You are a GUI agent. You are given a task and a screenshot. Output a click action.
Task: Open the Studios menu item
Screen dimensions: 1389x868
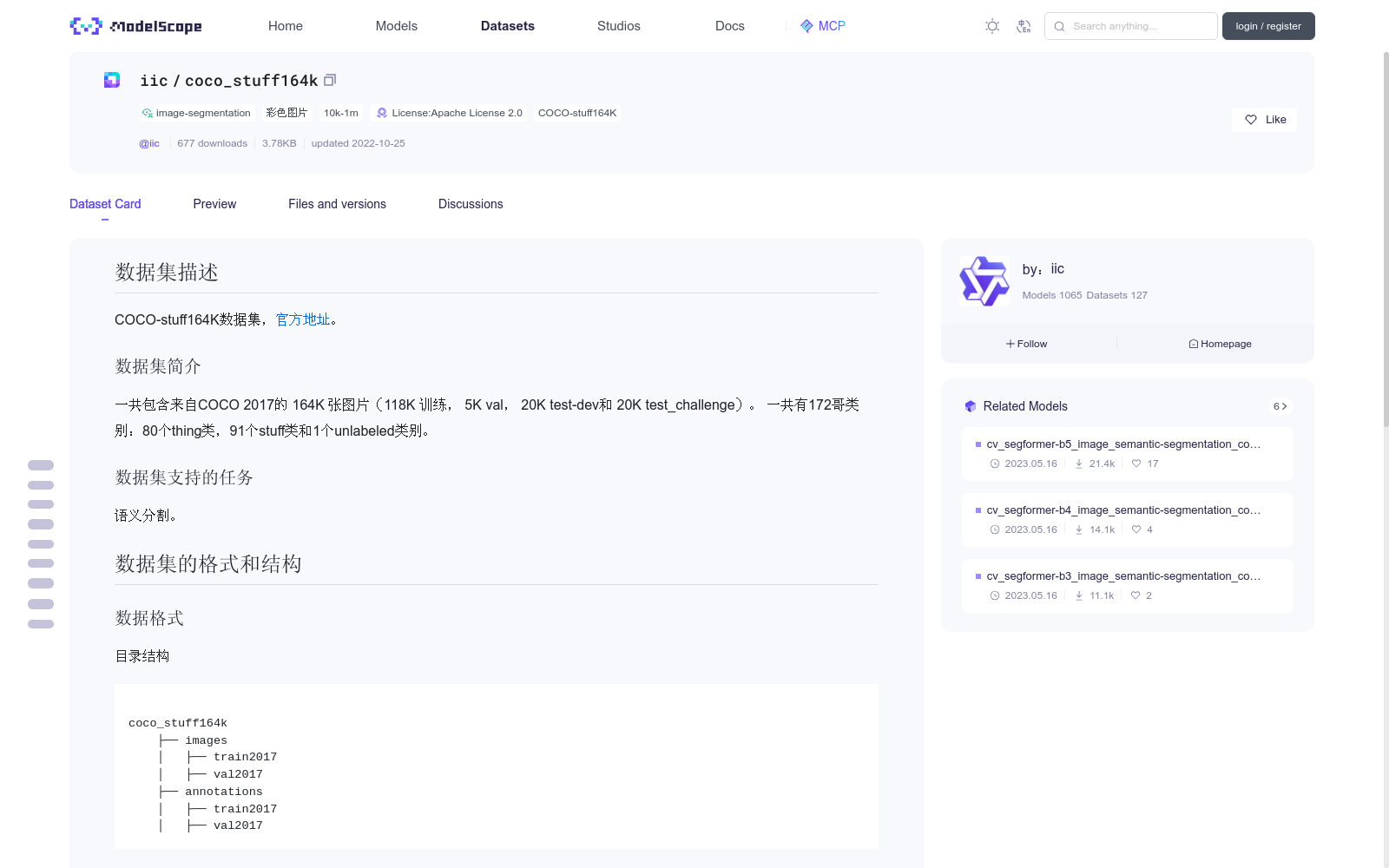tap(619, 26)
